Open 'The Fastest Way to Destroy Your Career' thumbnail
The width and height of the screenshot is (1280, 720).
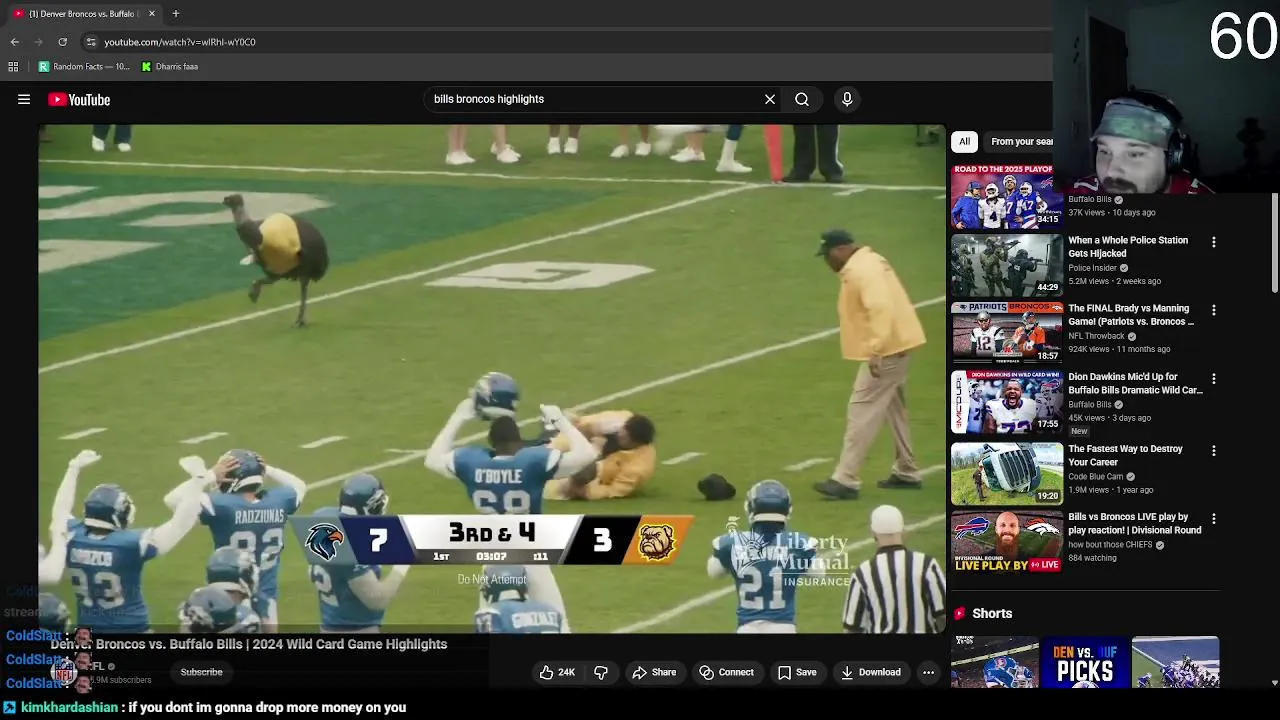coord(1007,474)
